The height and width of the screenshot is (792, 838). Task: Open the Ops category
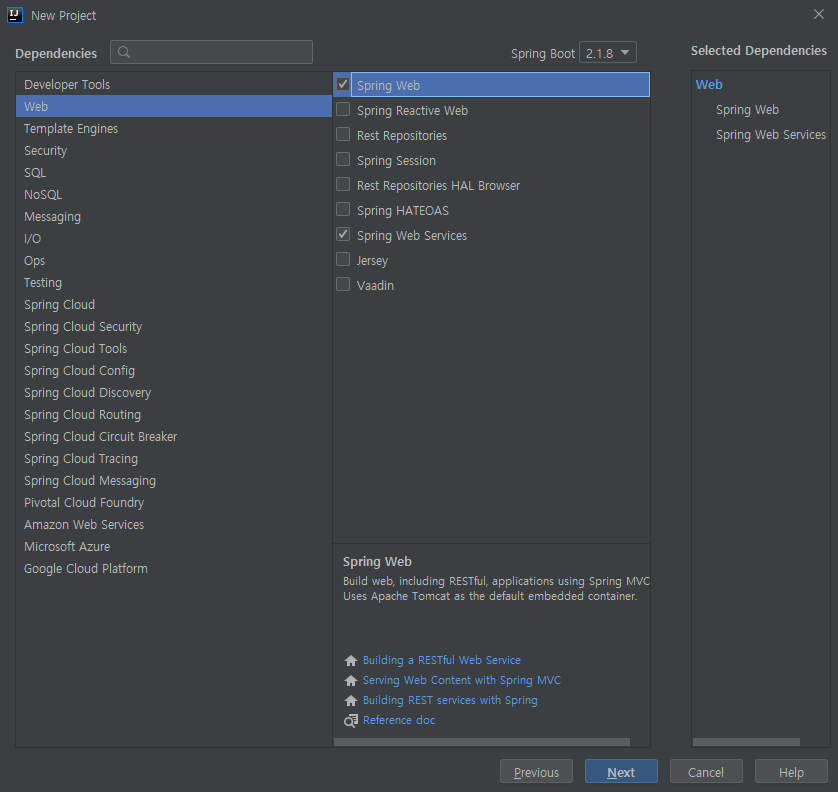(x=174, y=260)
